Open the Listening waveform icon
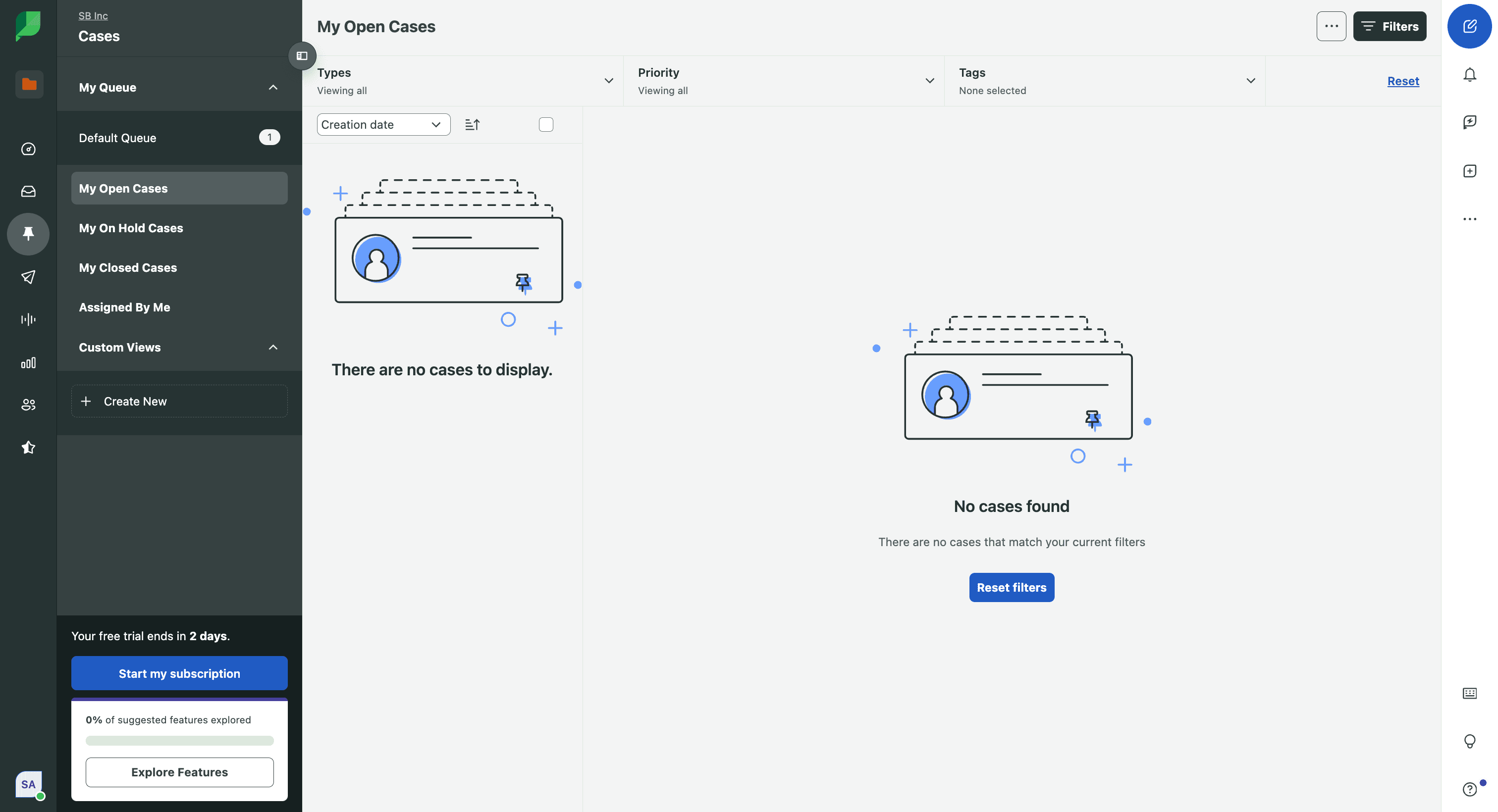 (x=28, y=319)
